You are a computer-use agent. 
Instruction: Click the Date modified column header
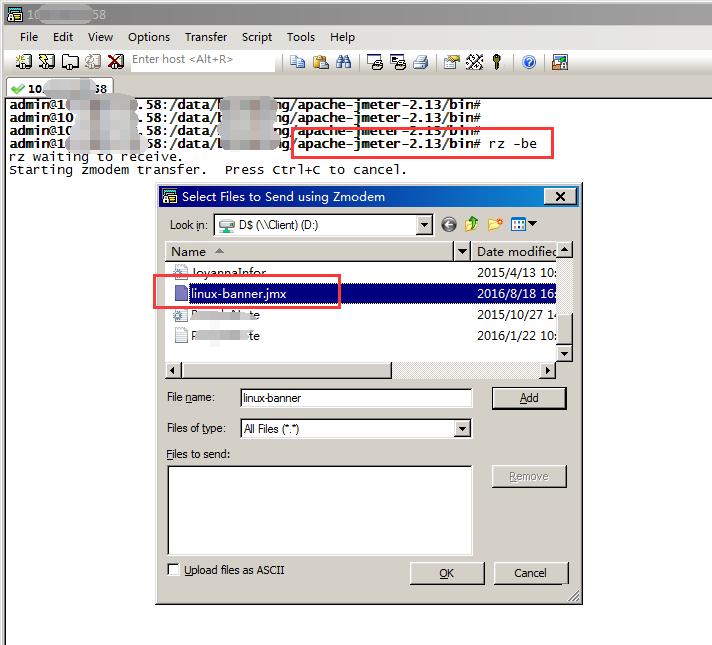tap(514, 251)
